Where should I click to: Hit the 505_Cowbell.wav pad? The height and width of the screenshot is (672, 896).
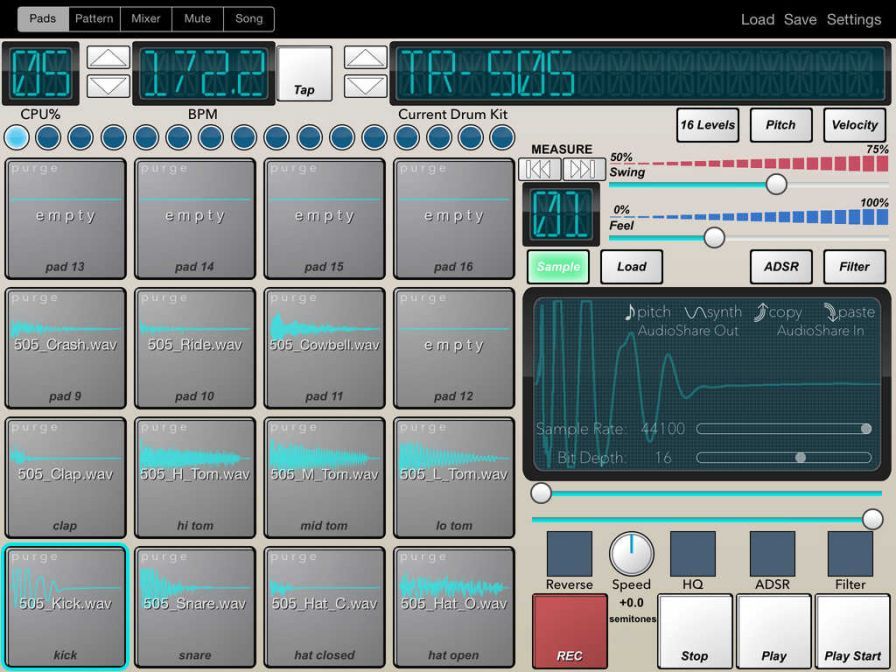pos(324,347)
